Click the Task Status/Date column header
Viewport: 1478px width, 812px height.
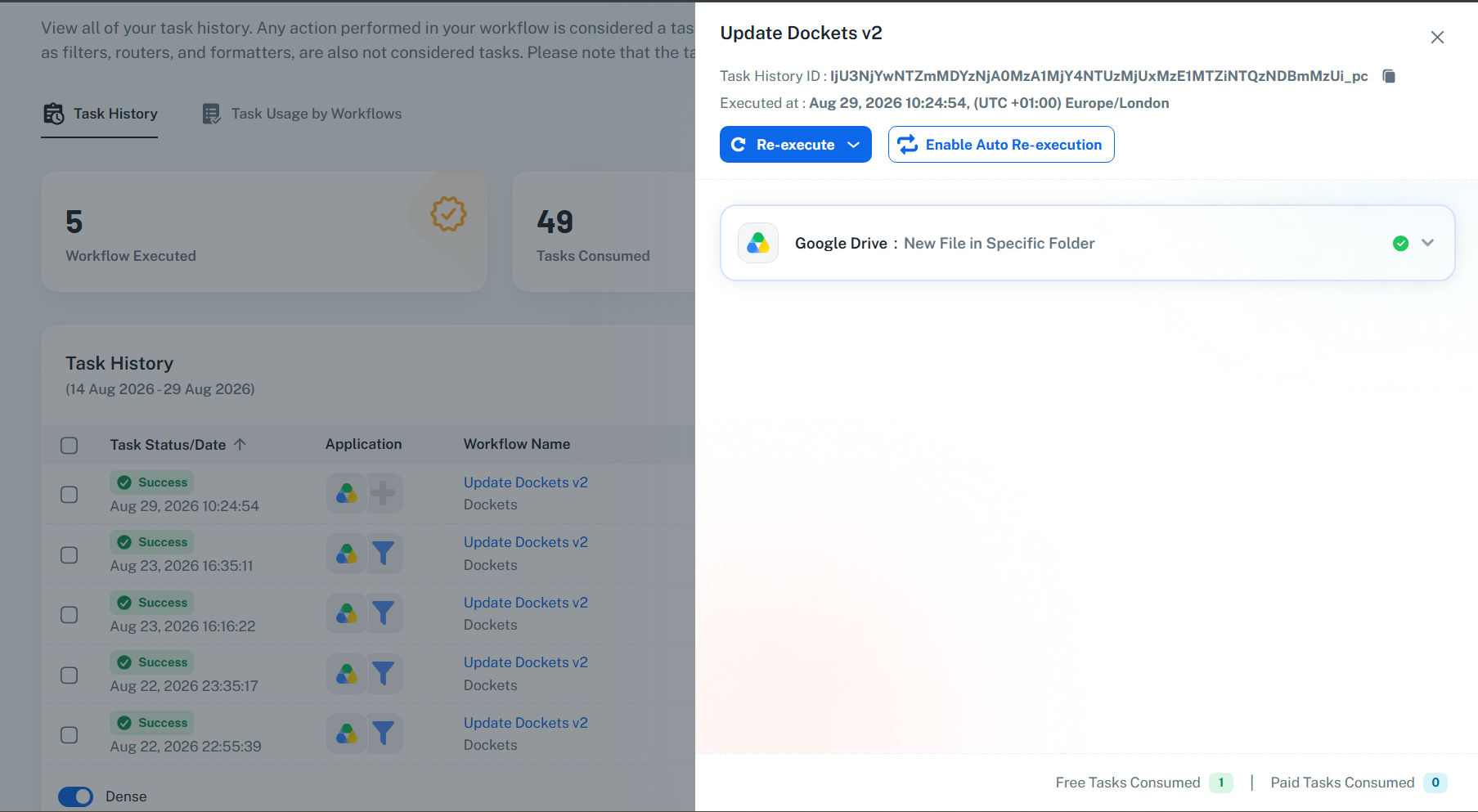(168, 445)
